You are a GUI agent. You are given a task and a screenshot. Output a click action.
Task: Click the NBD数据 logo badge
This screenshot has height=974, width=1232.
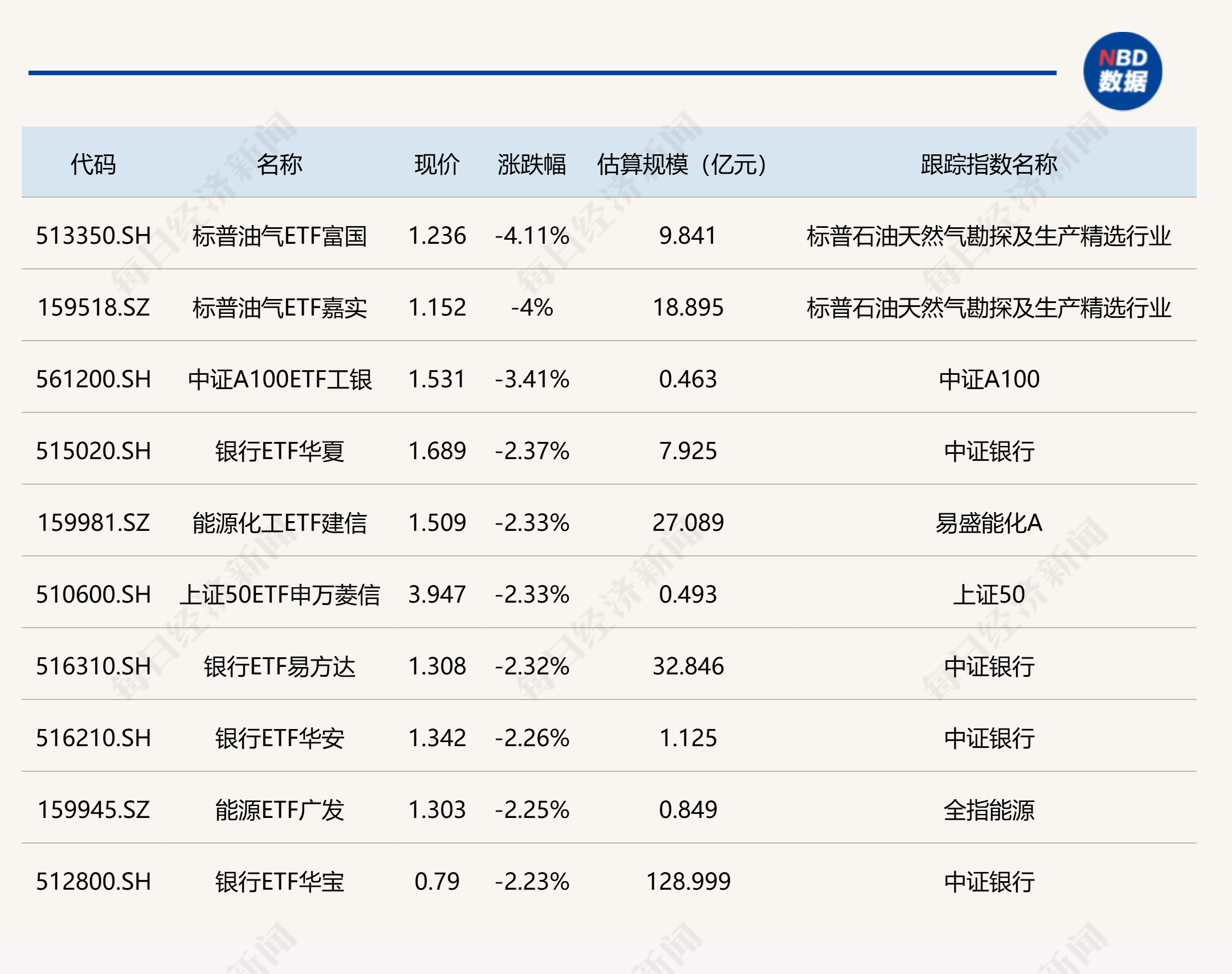click(1122, 71)
